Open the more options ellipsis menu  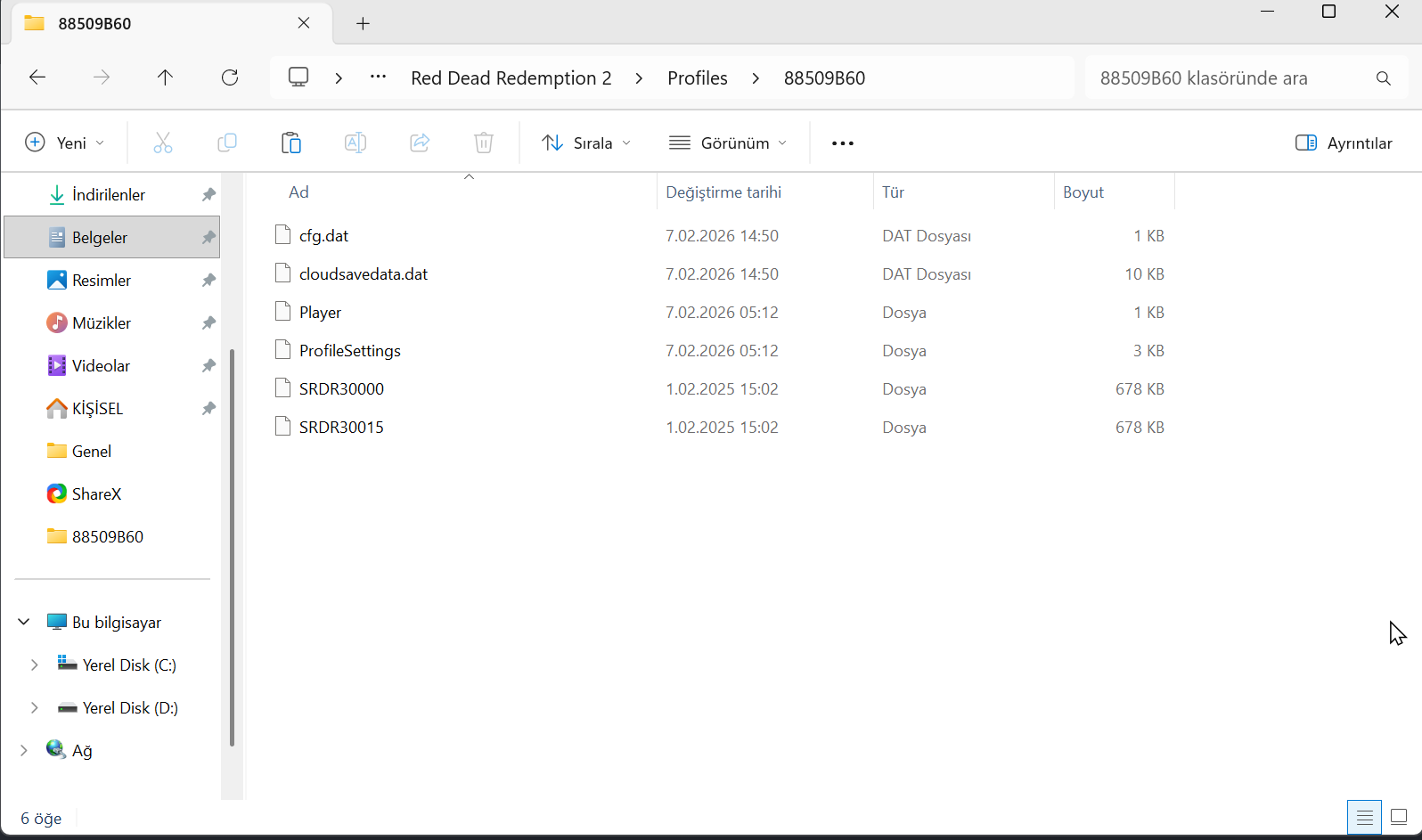842,143
